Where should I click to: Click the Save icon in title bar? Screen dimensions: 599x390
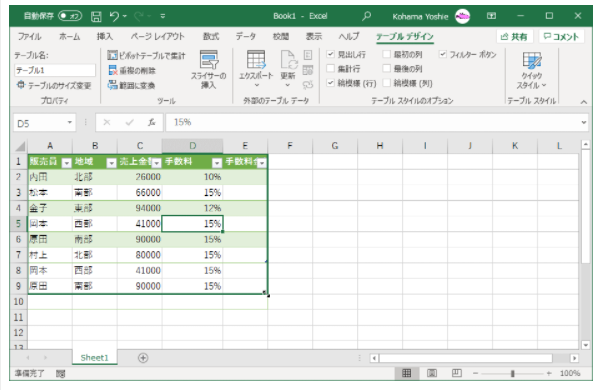(96, 16)
